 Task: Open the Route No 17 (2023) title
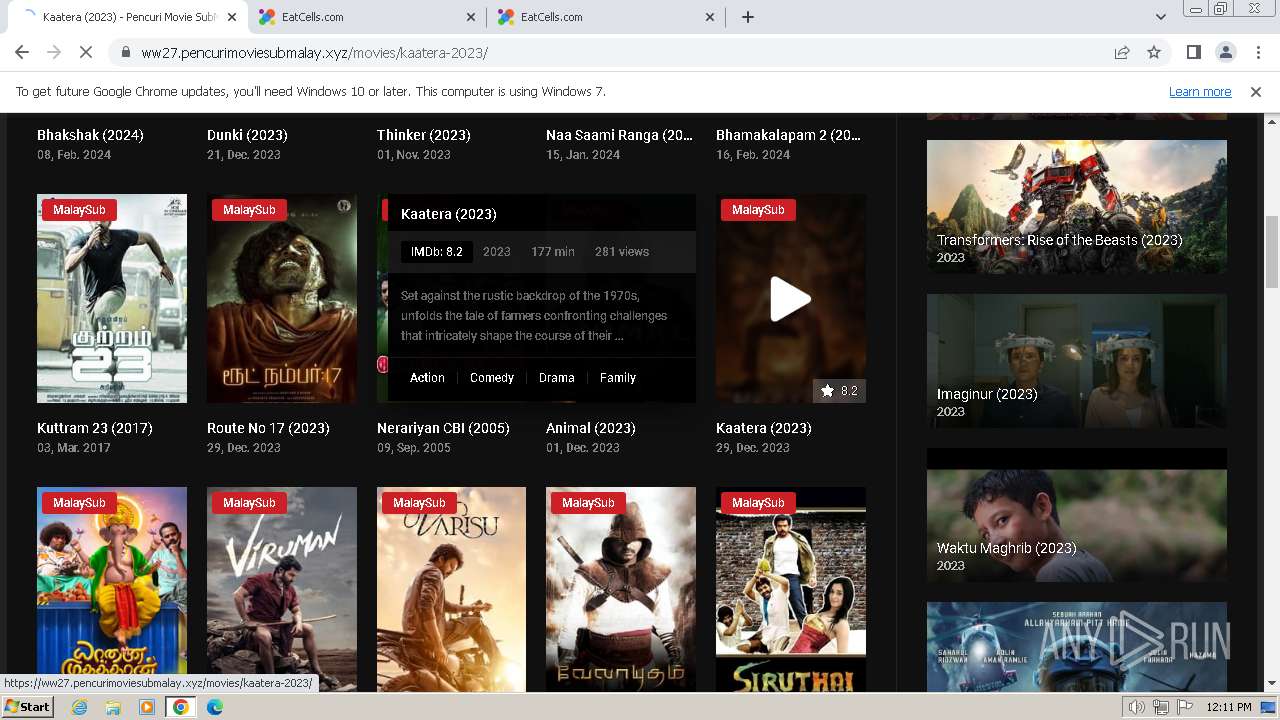pyautogui.click(x=268, y=428)
